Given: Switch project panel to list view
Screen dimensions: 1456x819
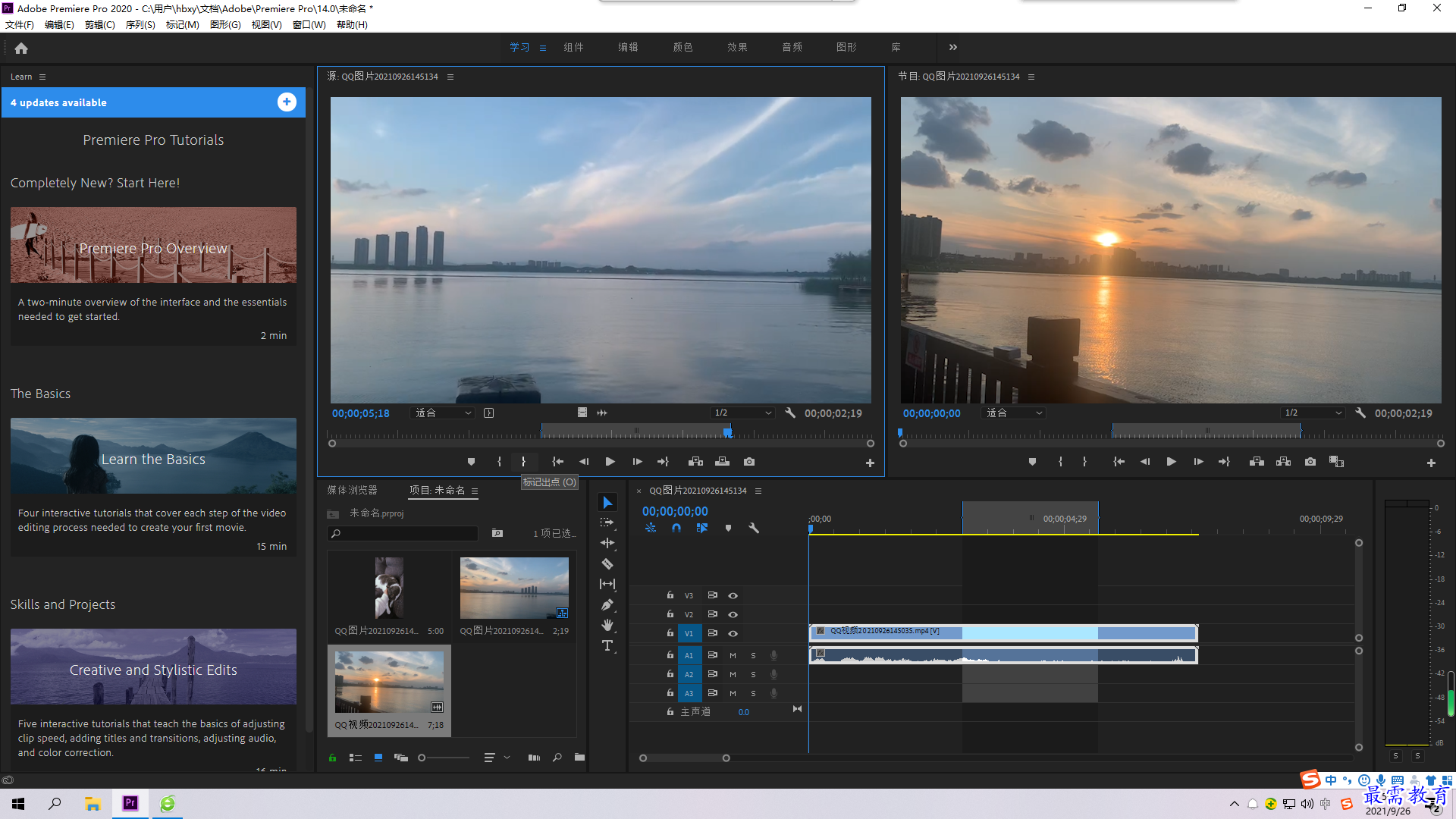Looking at the screenshot, I should [x=355, y=757].
